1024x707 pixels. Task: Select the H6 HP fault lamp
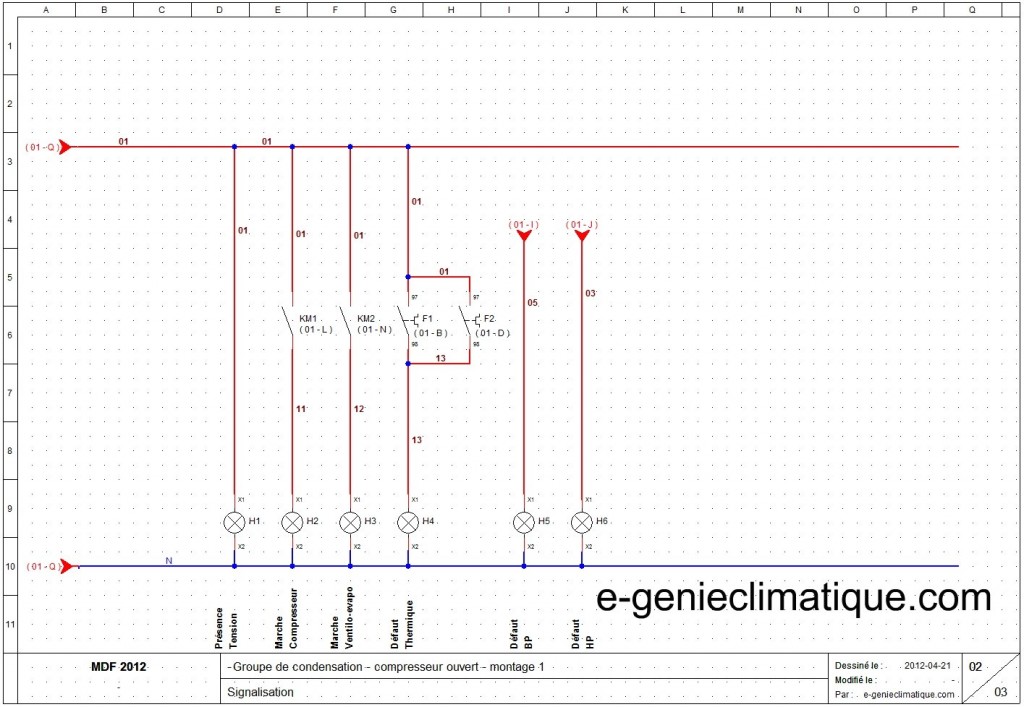(x=582, y=523)
